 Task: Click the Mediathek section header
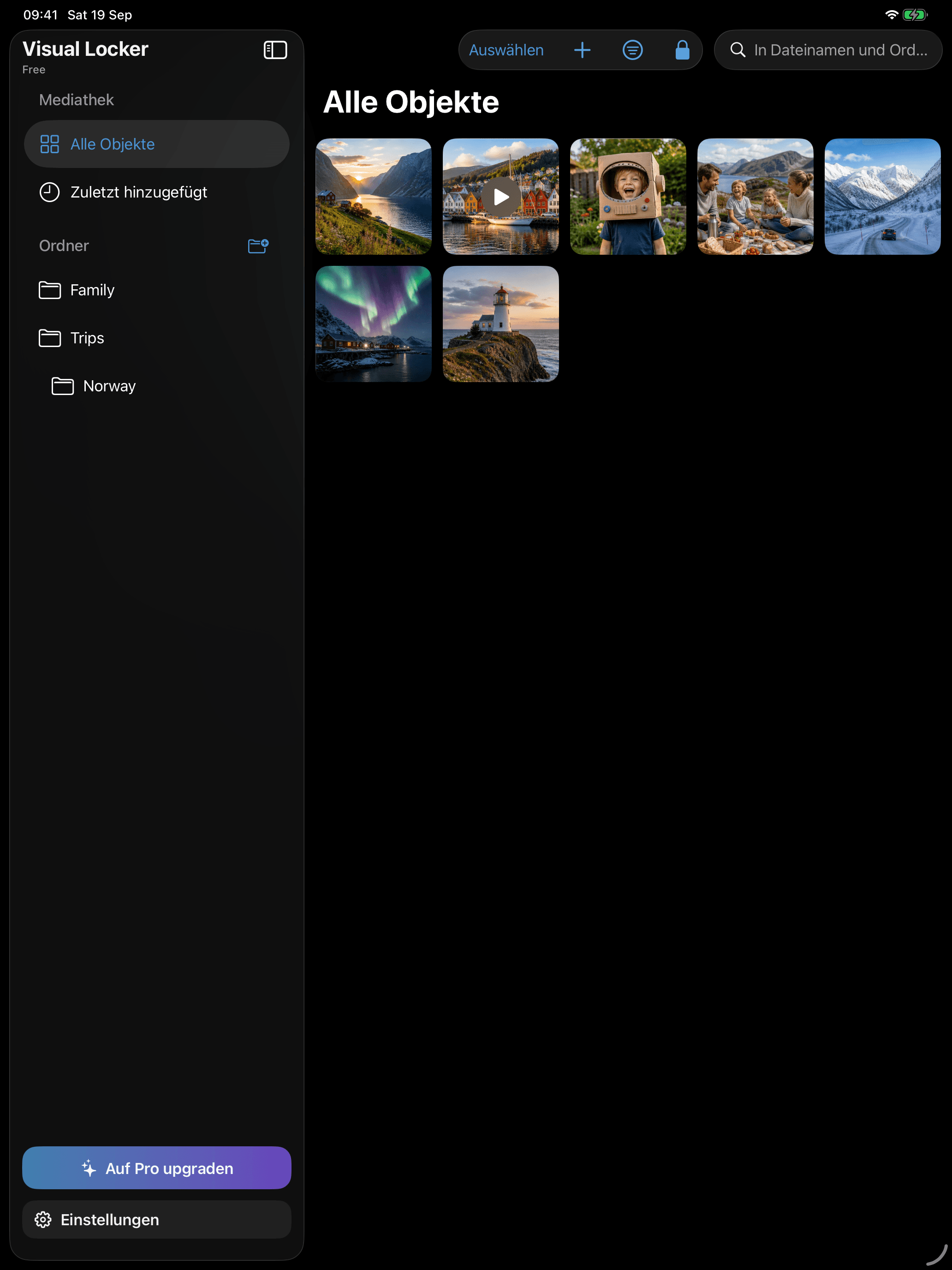click(x=76, y=100)
